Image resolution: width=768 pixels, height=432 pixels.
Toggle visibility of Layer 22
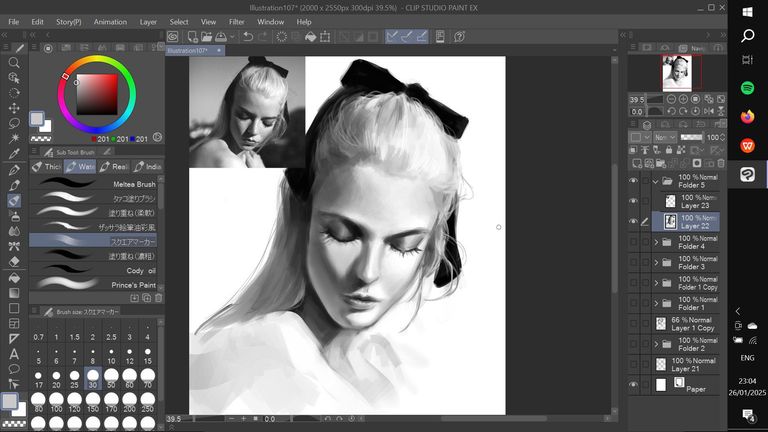pyautogui.click(x=633, y=221)
